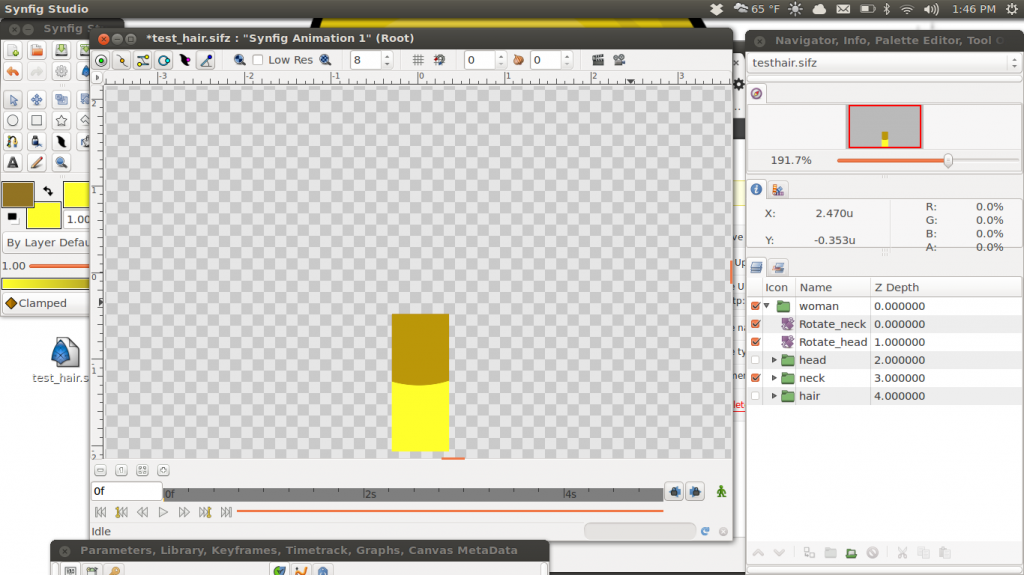Click the yellow default gradient bar
The width and height of the screenshot is (1024, 575).
pyautogui.click(x=45, y=284)
